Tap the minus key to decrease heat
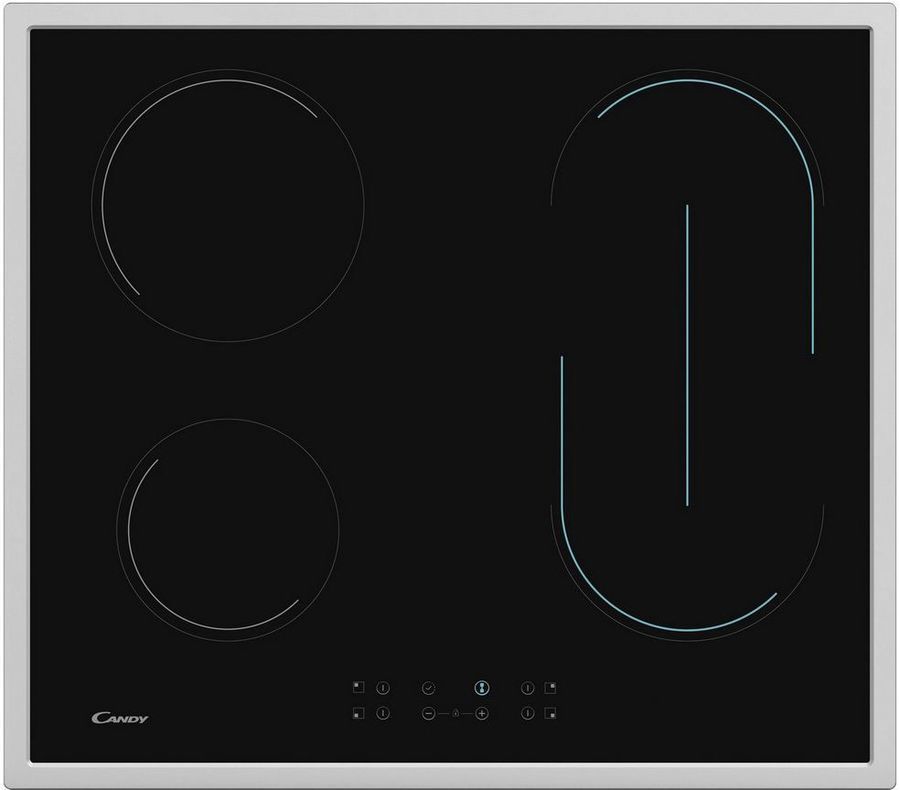The width and height of the screenshot is (900, 790). pos(428,713)
